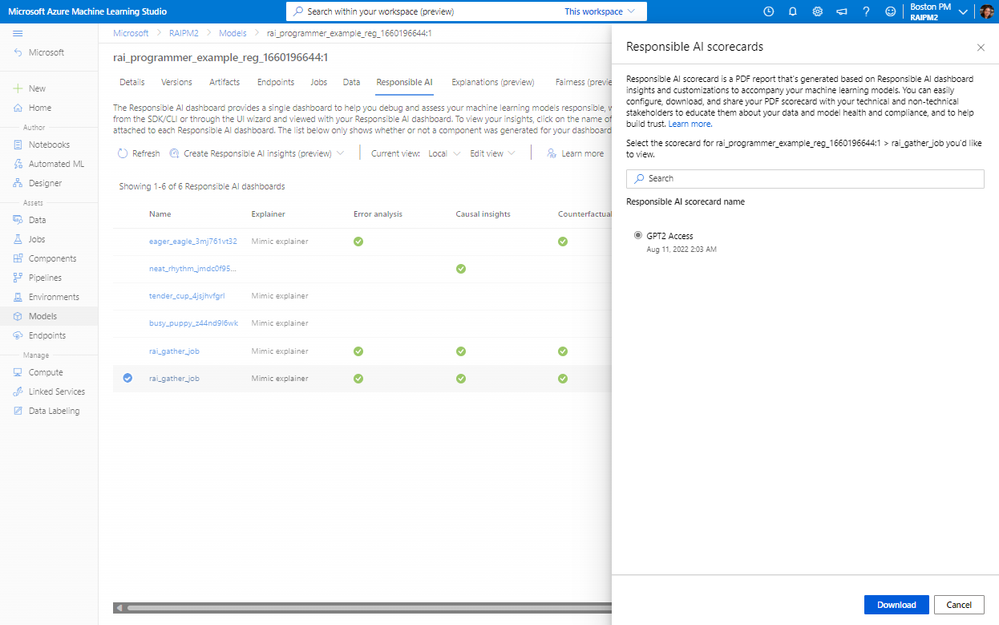Sort by the Name column header
This screenshot has height=625, width=999.
(x=160, y=214)
